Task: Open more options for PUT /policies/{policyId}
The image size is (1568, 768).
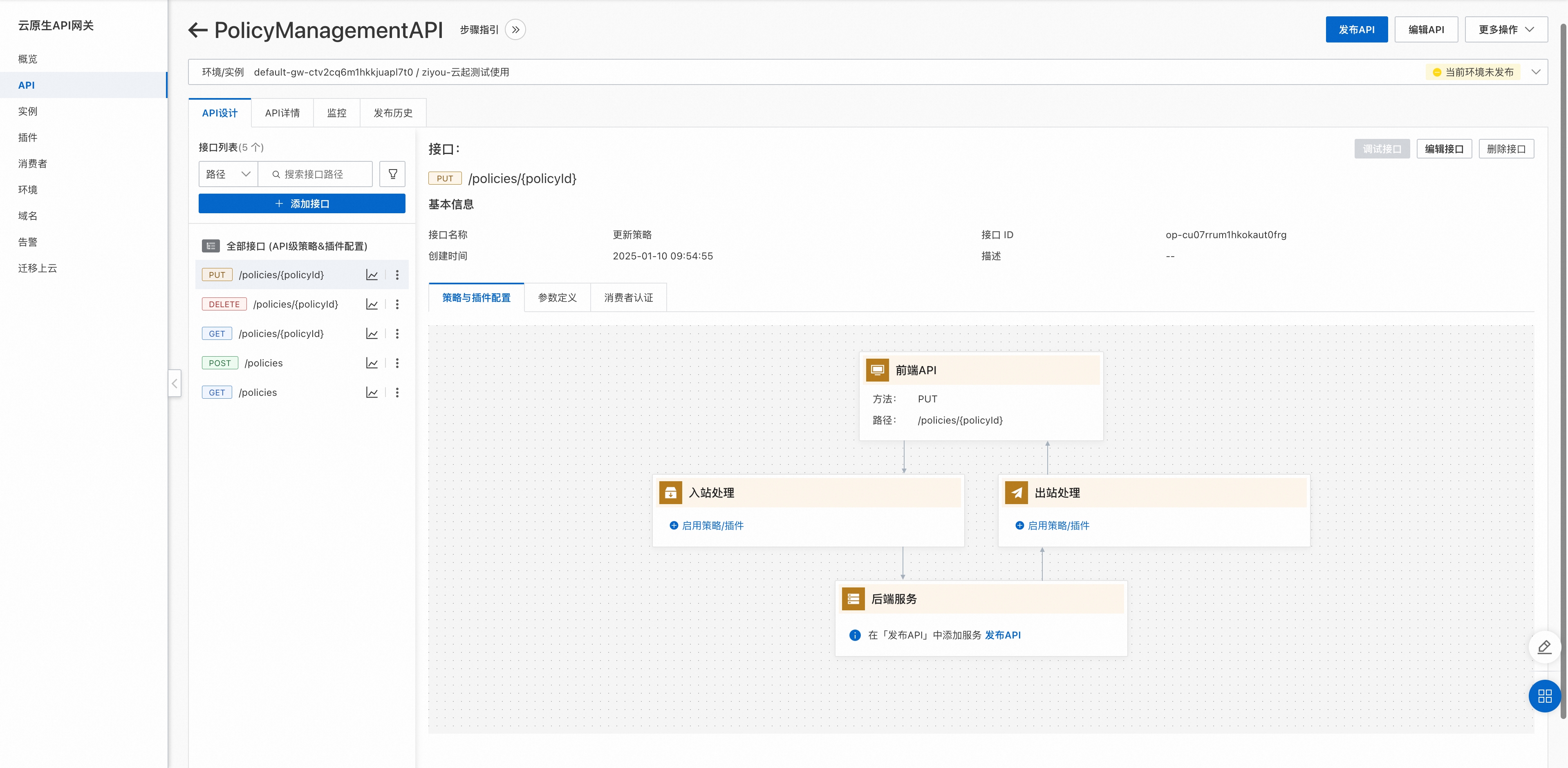Action: [397, 275]
